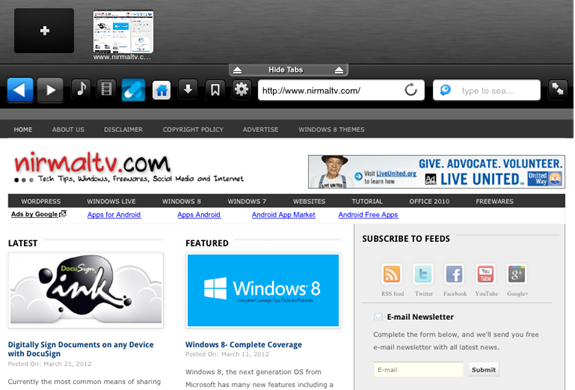Click the 'Posted On: March 21, 2012' text
575x390 pixels.
pyautogui.click(x=50, y=364)
